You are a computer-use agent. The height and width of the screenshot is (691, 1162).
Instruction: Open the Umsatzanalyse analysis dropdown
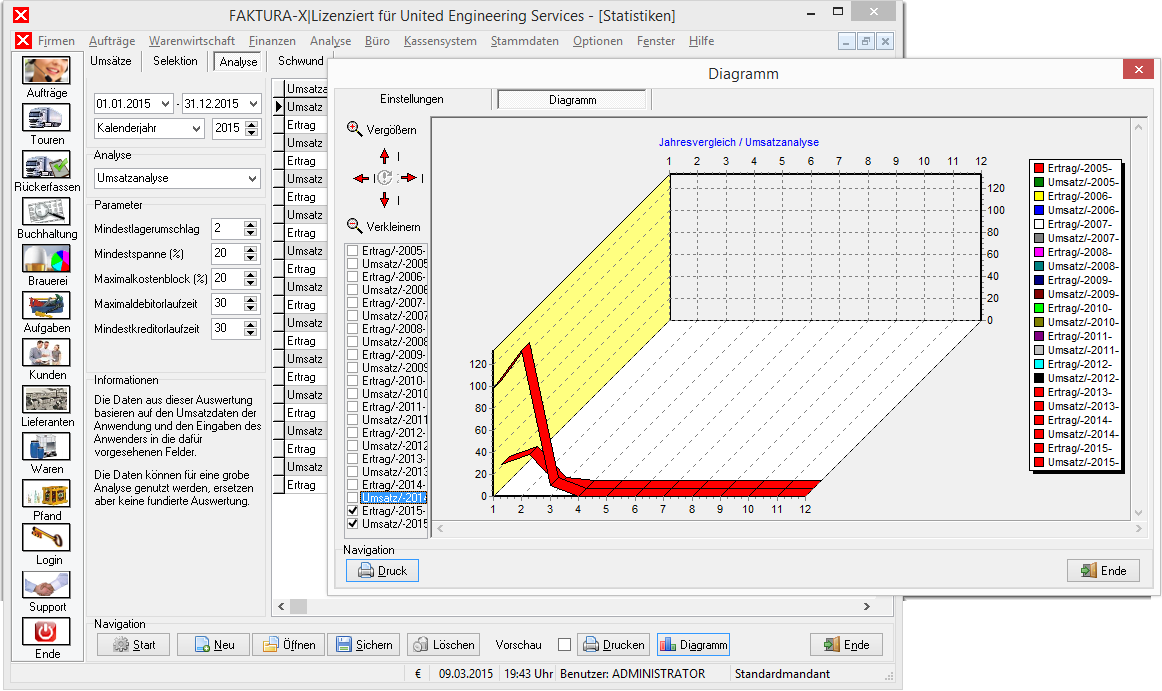[x=252, y=178]
